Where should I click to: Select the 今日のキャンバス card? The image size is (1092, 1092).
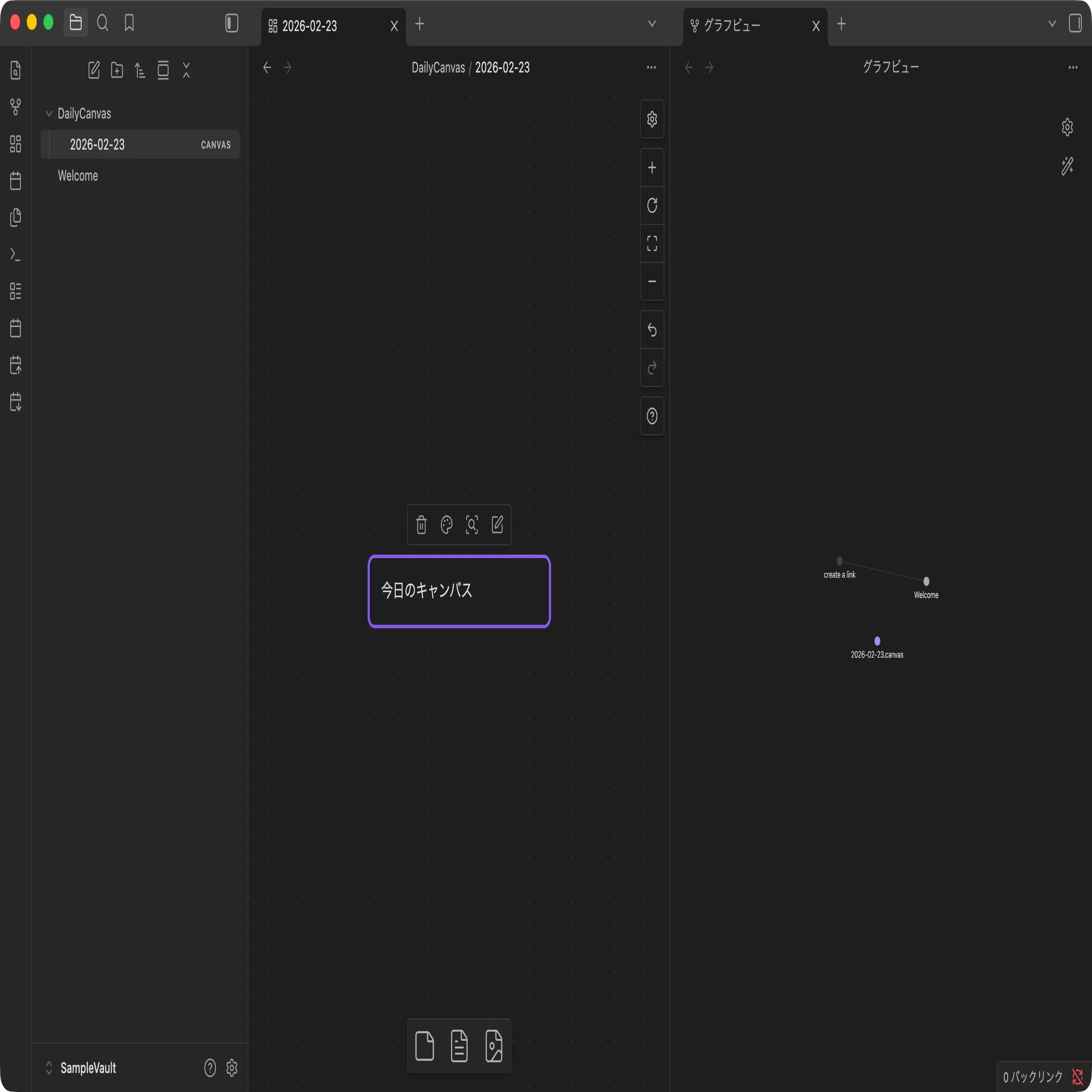(x=459, y=591)
